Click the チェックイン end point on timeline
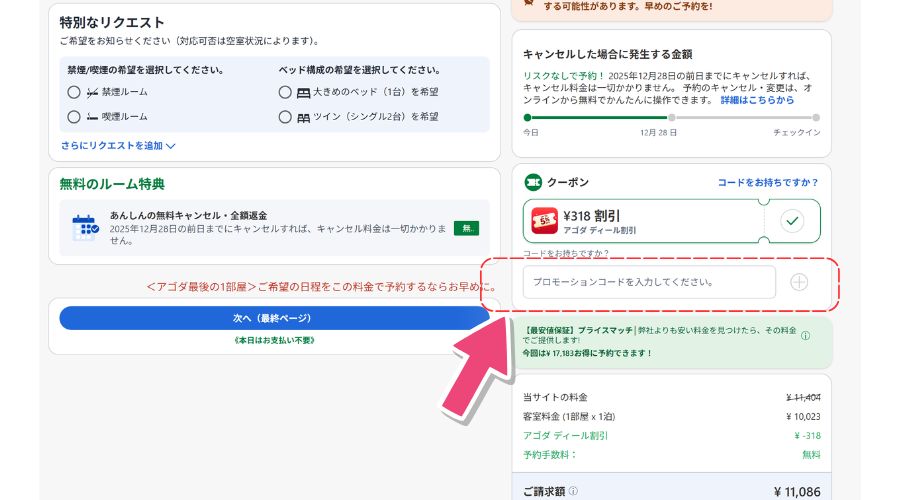 [x=816, y=118]
